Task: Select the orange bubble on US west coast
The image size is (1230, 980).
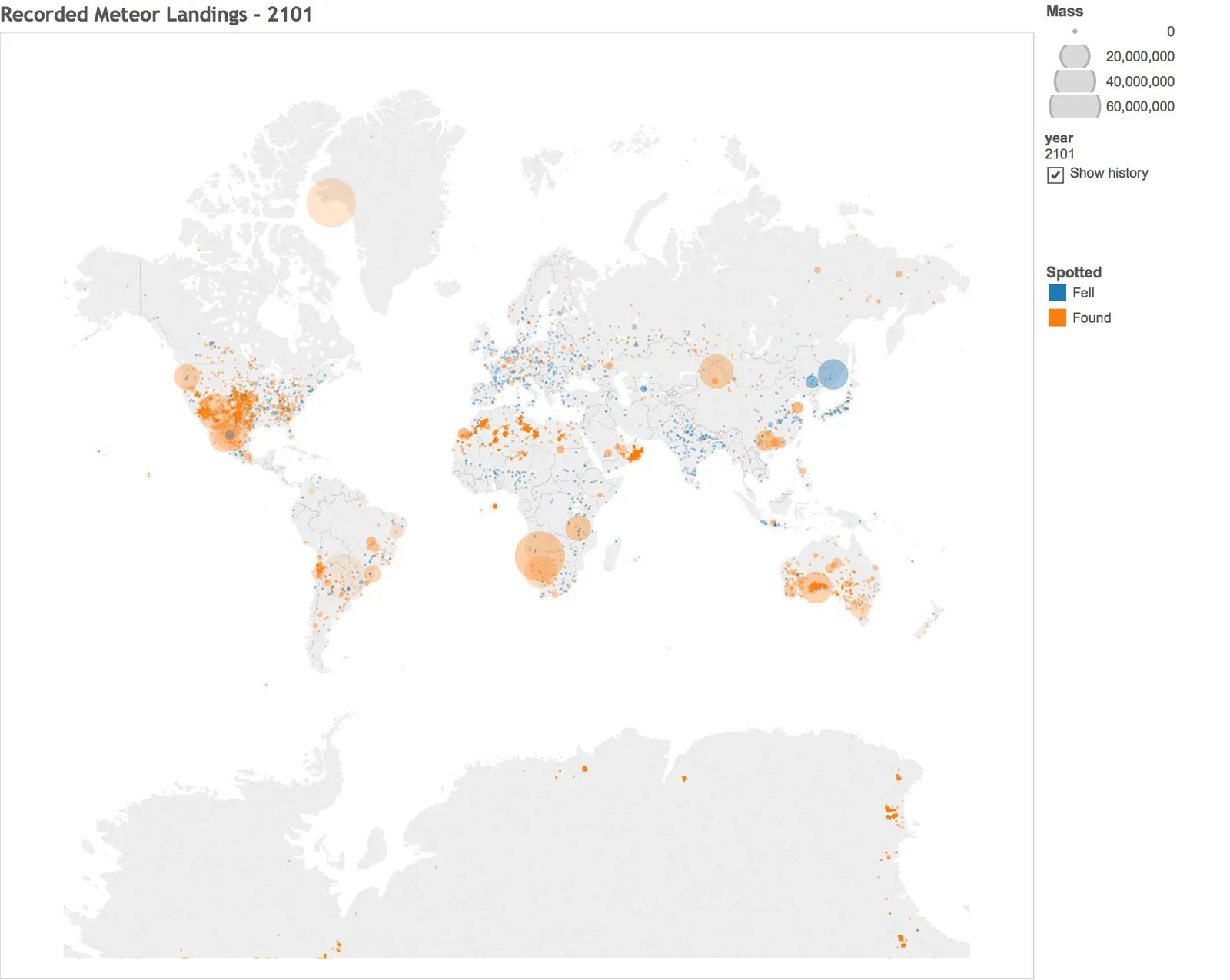Action: [x=187, y=377]
